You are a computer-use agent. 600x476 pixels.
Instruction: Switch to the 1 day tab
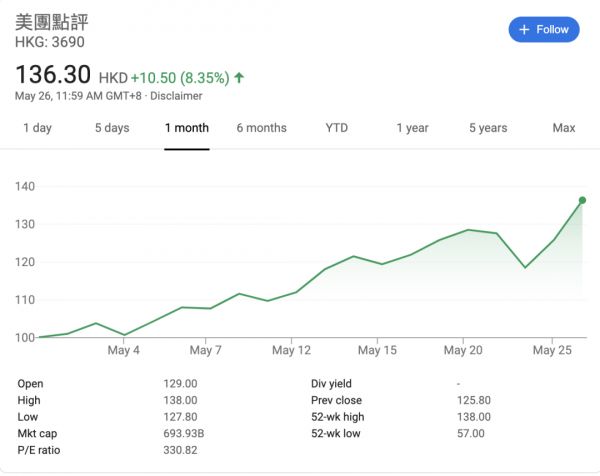37,128
